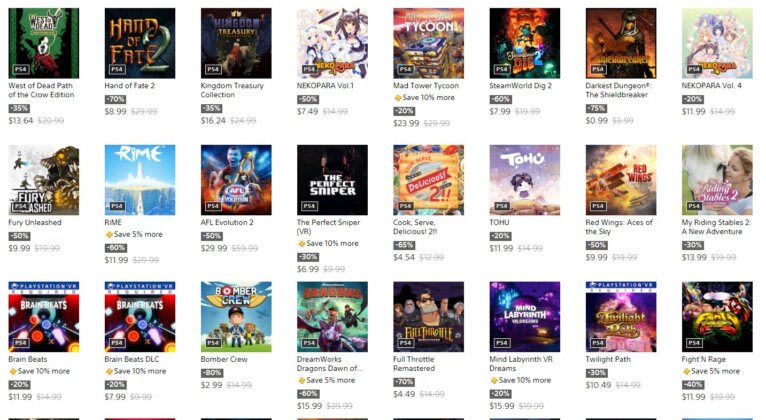Viewport: 766px width, 420px height.
Task: Select the Mad Tower Tycoon cover image
Action: click(x=428, y=43)
